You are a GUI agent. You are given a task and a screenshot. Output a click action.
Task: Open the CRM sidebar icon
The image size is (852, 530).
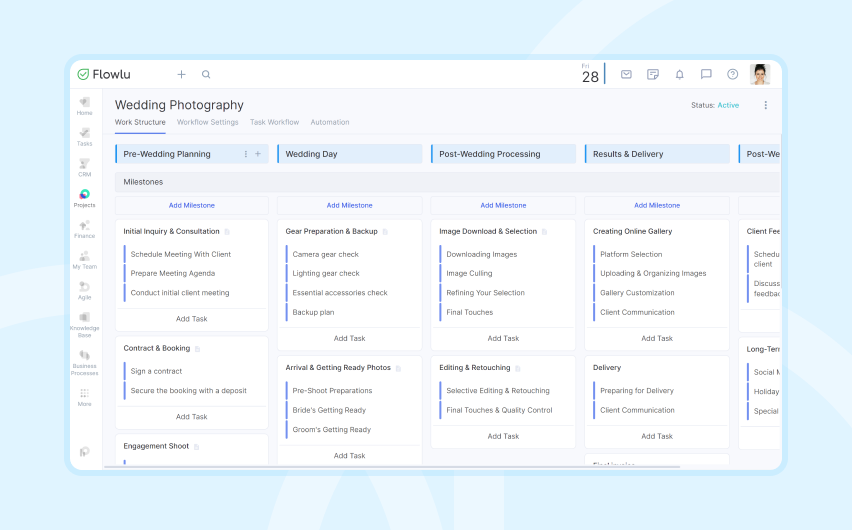pos(84,167)
